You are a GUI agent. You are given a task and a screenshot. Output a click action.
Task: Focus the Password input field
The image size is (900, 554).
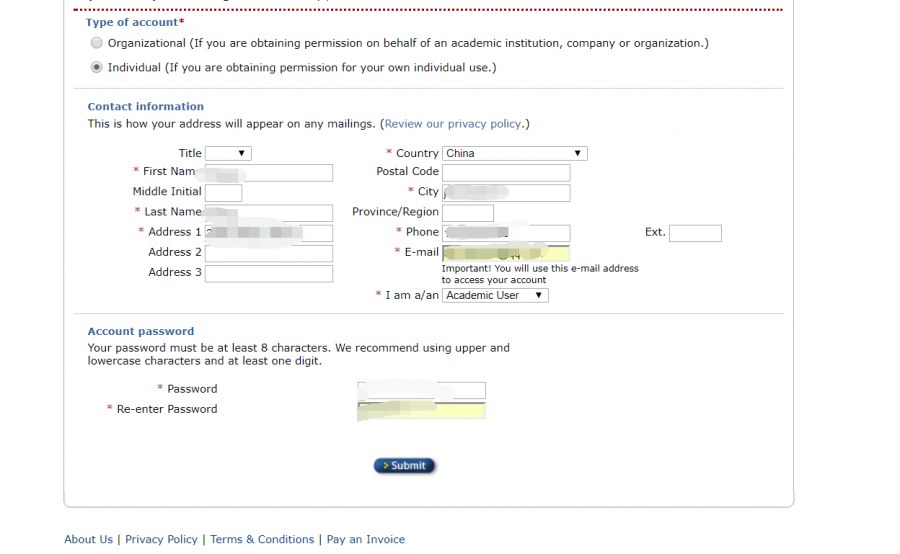(x=421, y=390)
